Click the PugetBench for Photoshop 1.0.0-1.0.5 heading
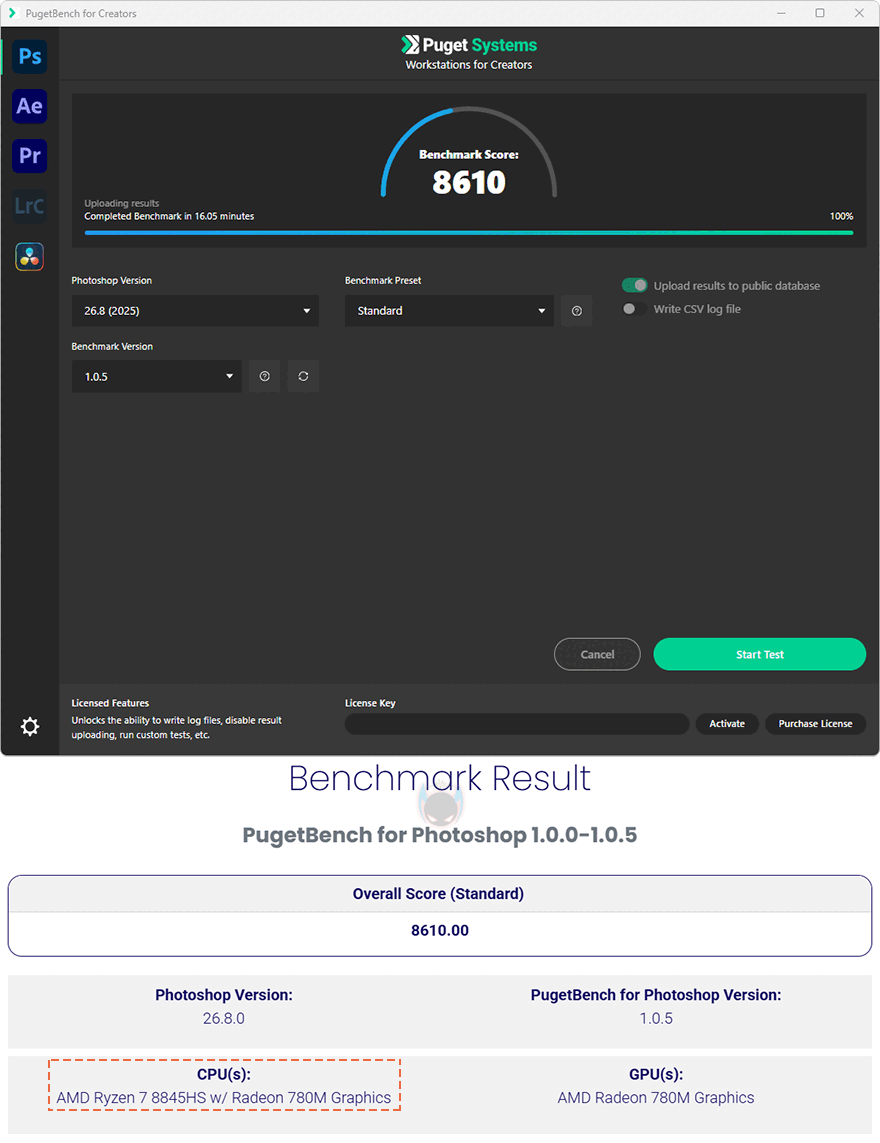 tap(440, 835)
